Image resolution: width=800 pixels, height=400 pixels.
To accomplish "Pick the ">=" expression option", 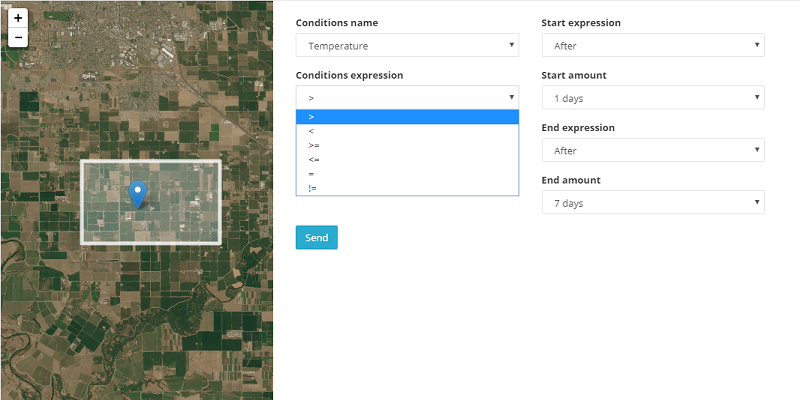I will (407, 145).
